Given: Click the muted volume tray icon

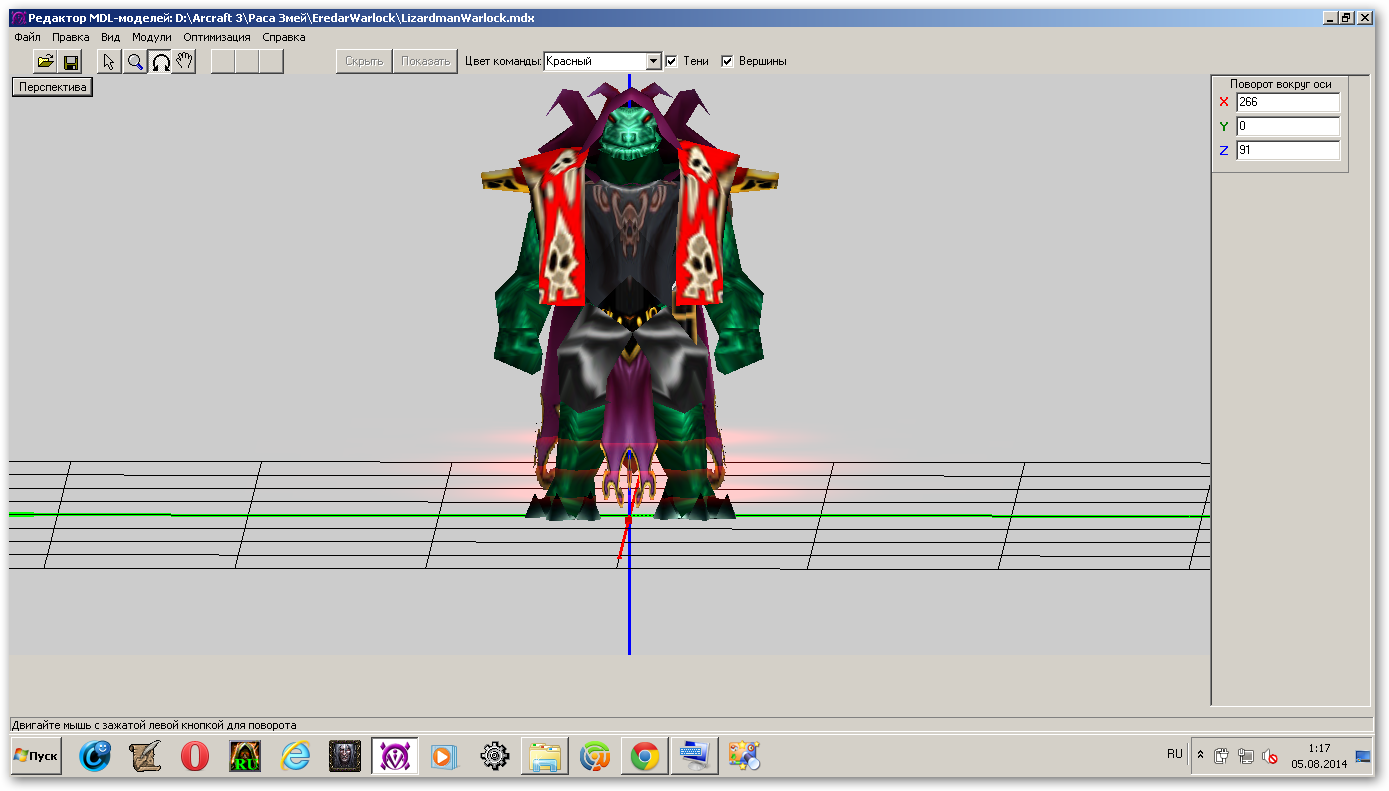Looking at the screenshot, I should pyautogui.click(x=1270, y=757).
